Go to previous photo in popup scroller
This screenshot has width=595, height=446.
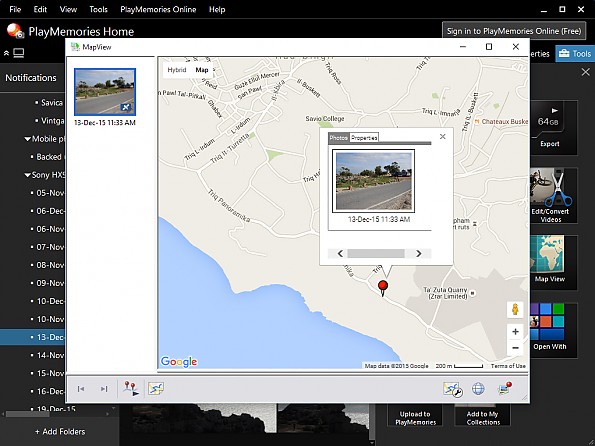340,254
